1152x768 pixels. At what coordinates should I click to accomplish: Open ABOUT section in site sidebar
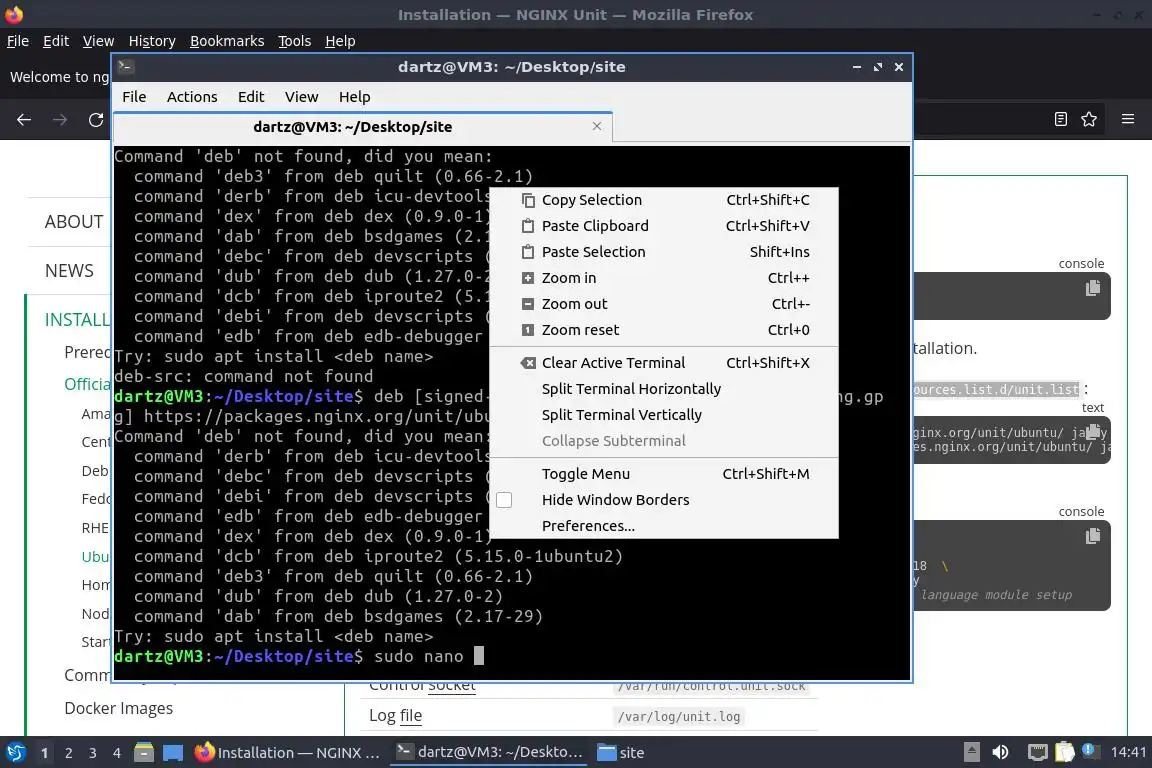click(x=73, y=222)
